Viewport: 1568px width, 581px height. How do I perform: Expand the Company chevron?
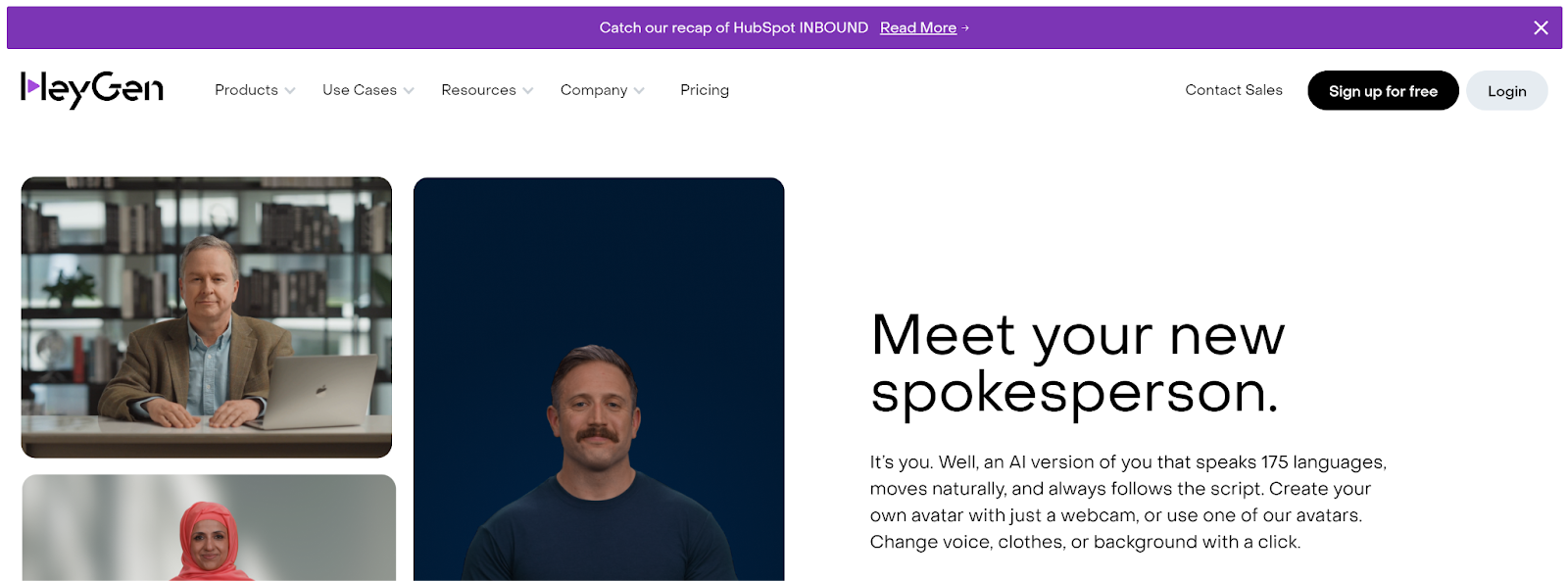tap(639, 90)
